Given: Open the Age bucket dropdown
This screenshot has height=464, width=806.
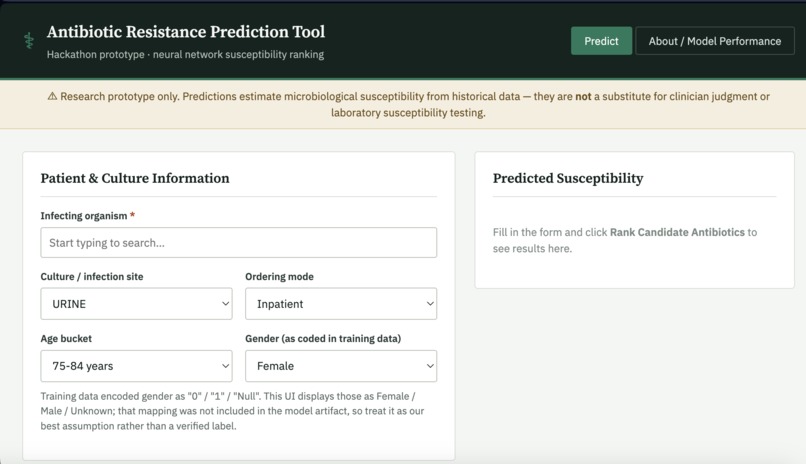Looking at the screenshot, I should pos(136,366).
